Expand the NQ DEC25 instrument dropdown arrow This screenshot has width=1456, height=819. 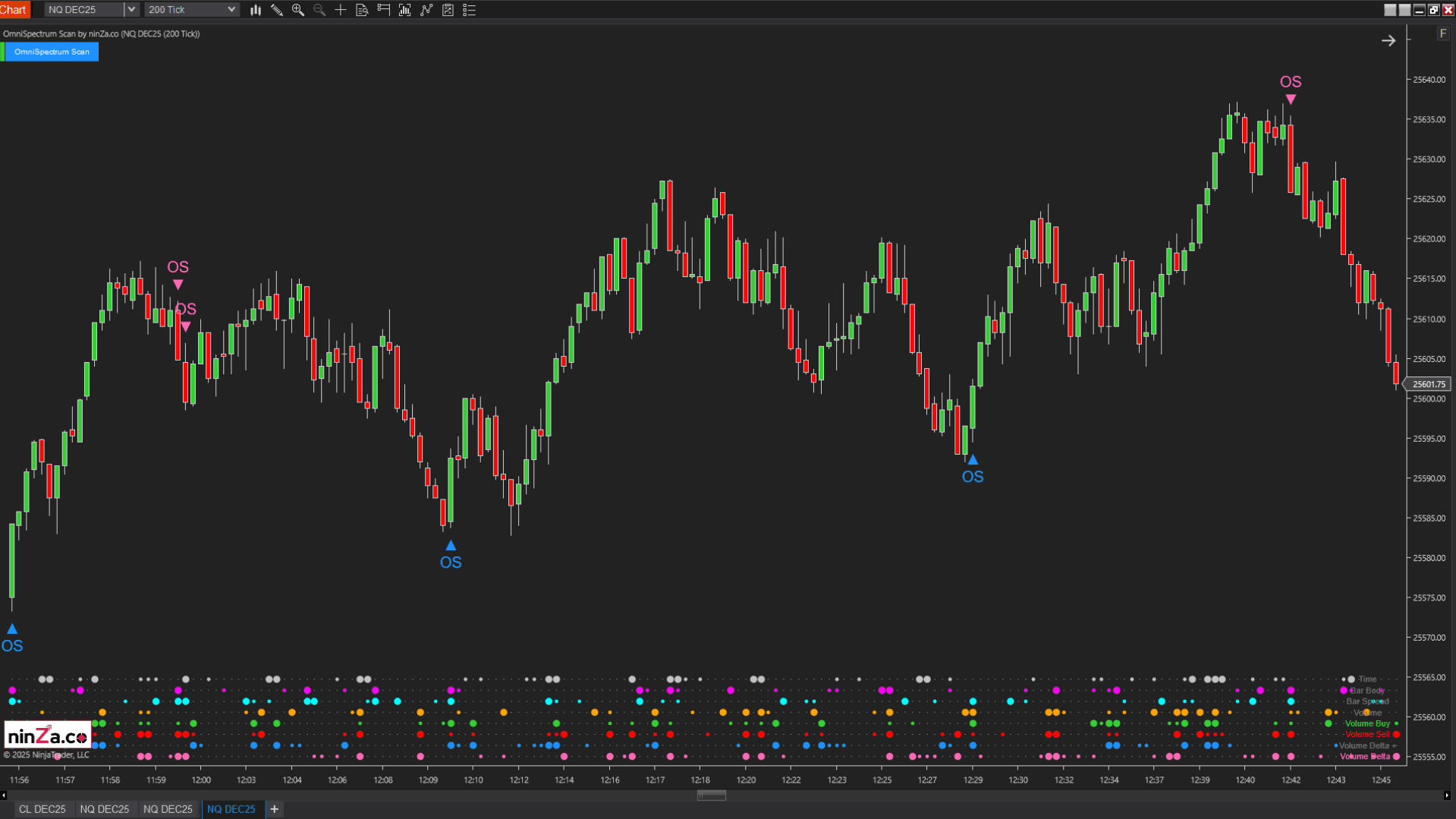point(131,10)
